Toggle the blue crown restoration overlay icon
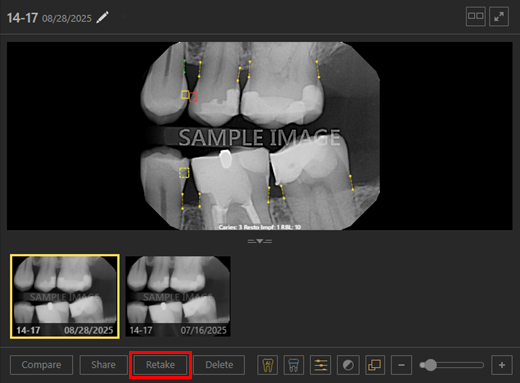Screen dimensions: 520x383 [x=293, y=365]
